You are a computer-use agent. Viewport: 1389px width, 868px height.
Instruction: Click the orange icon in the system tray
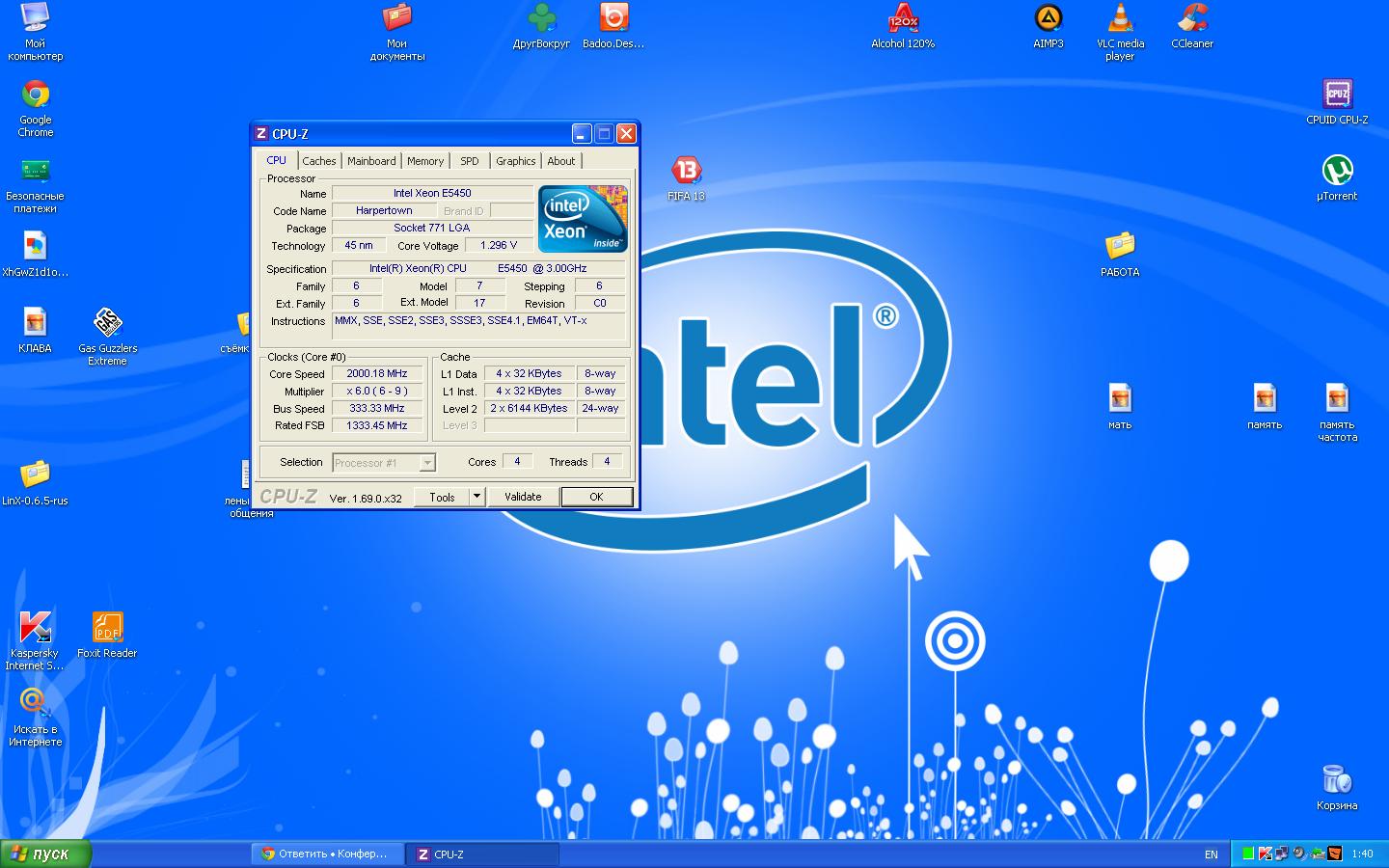pyautogui.click(x=1334, y=854)
